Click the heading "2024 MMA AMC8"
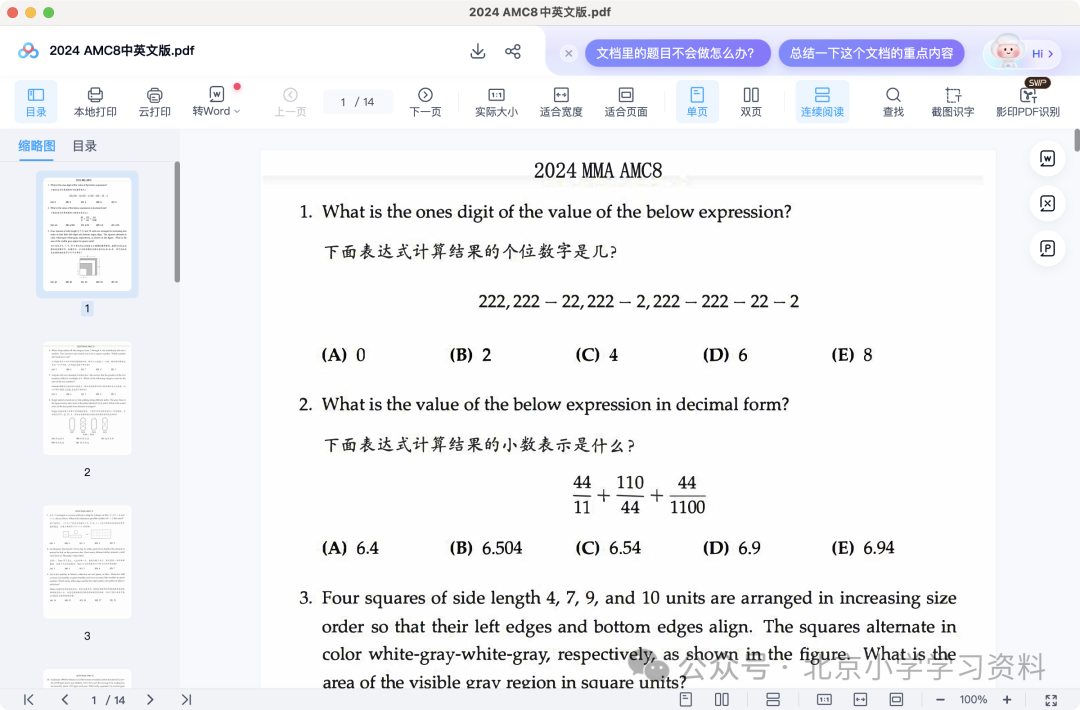The height and width of the screenshot is (710, 1080). click(x=598, y=171)
